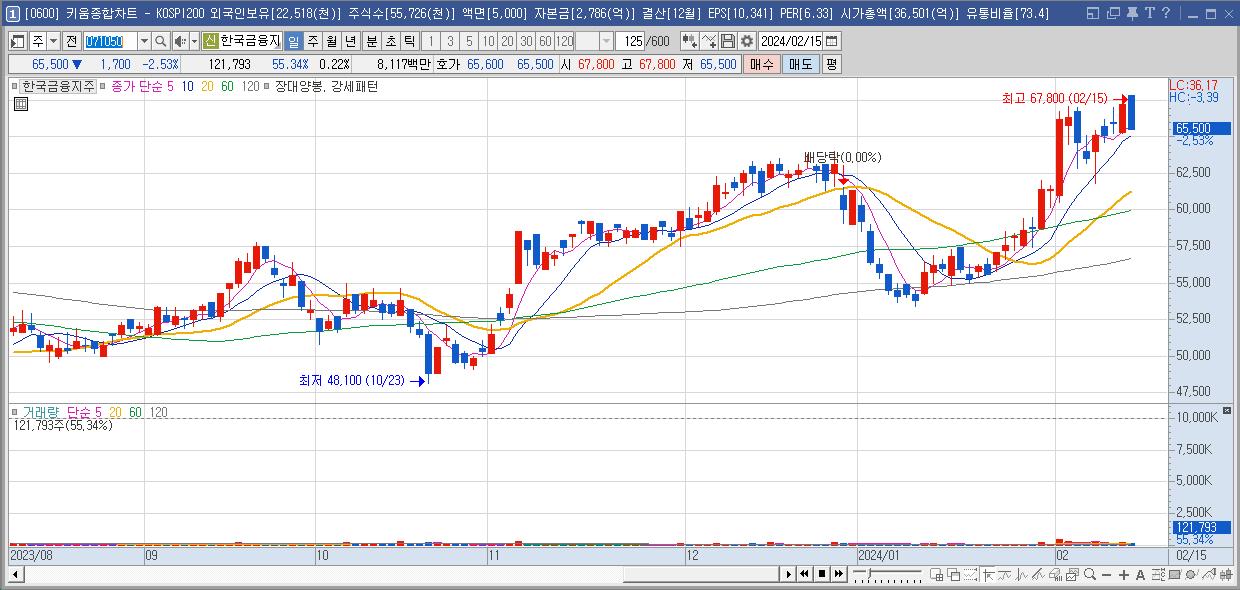Click the stop button at bottom
1240x590 pixels.
click(x=822, y=574)
